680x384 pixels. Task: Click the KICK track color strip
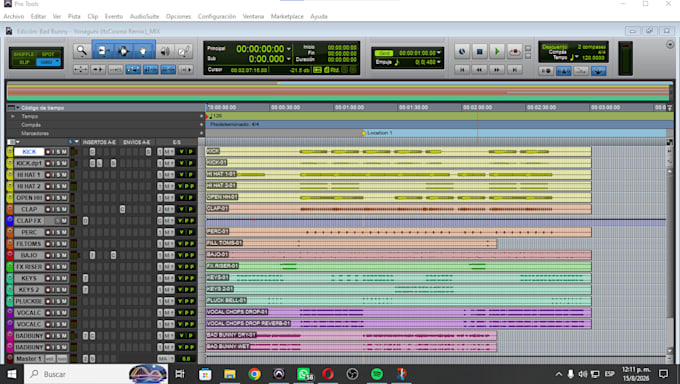[10, 152]
